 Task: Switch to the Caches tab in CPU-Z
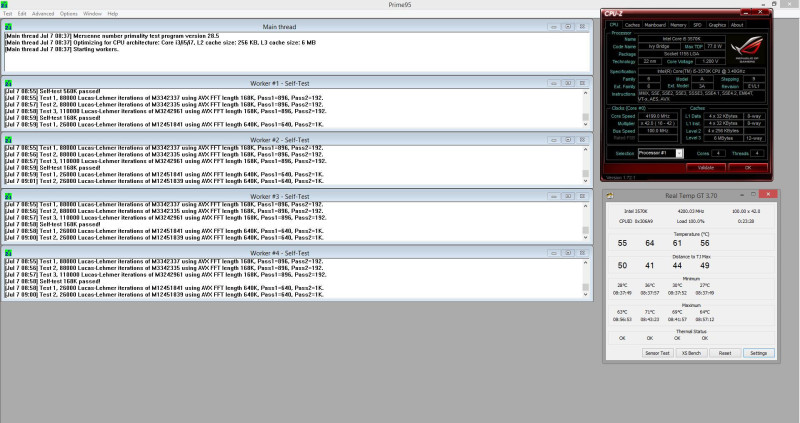pyautogui.click(x=632, y=24)
